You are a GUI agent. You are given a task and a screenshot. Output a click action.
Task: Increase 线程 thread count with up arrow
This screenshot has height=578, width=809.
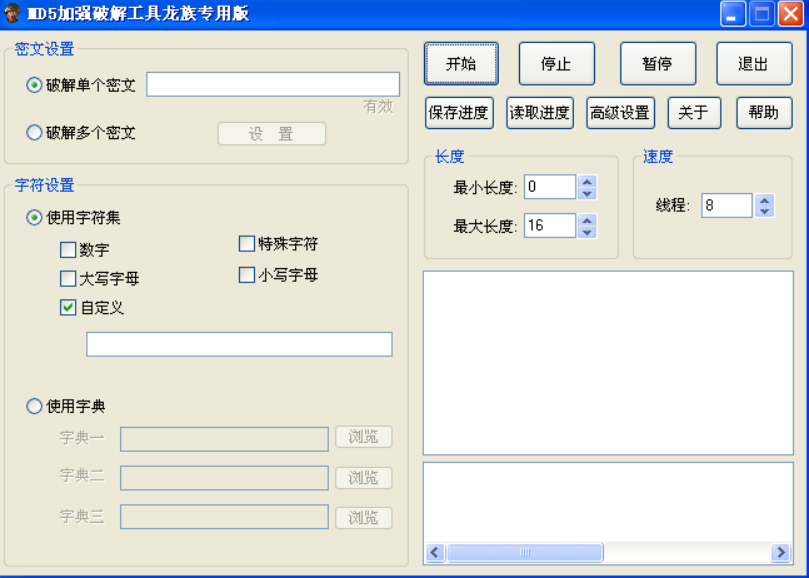[763, 199]
